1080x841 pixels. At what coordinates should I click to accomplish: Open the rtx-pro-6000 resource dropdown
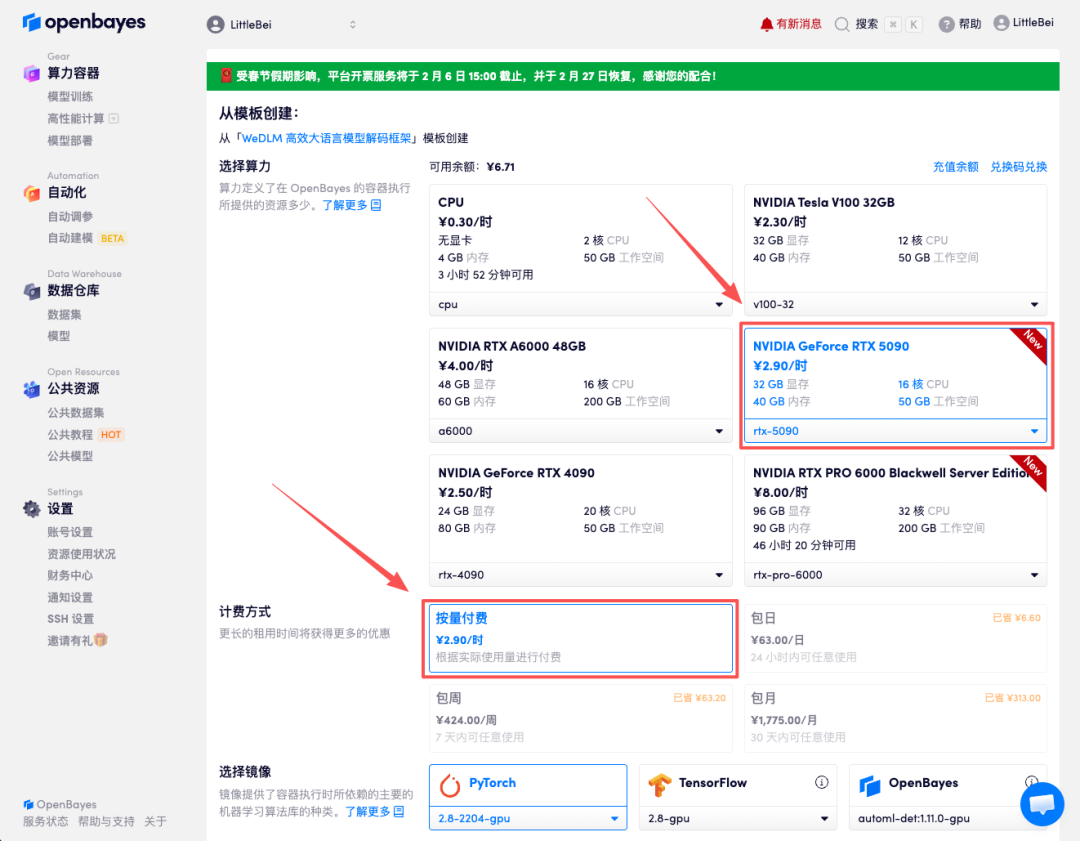[x=895, y=575]
